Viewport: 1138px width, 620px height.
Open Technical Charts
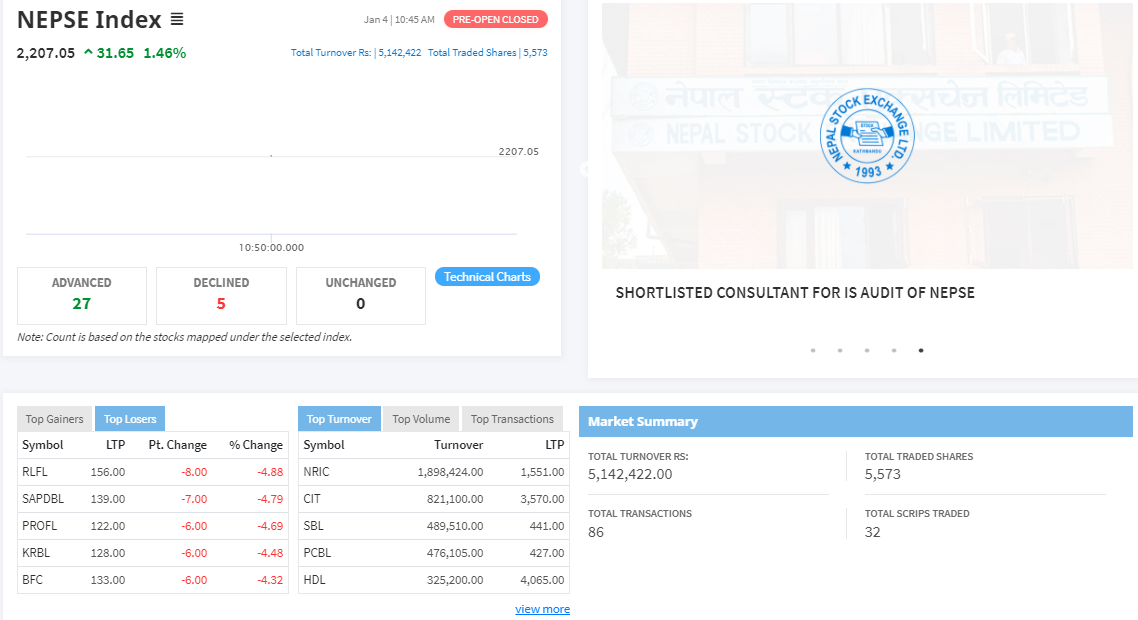click(487, 277)
